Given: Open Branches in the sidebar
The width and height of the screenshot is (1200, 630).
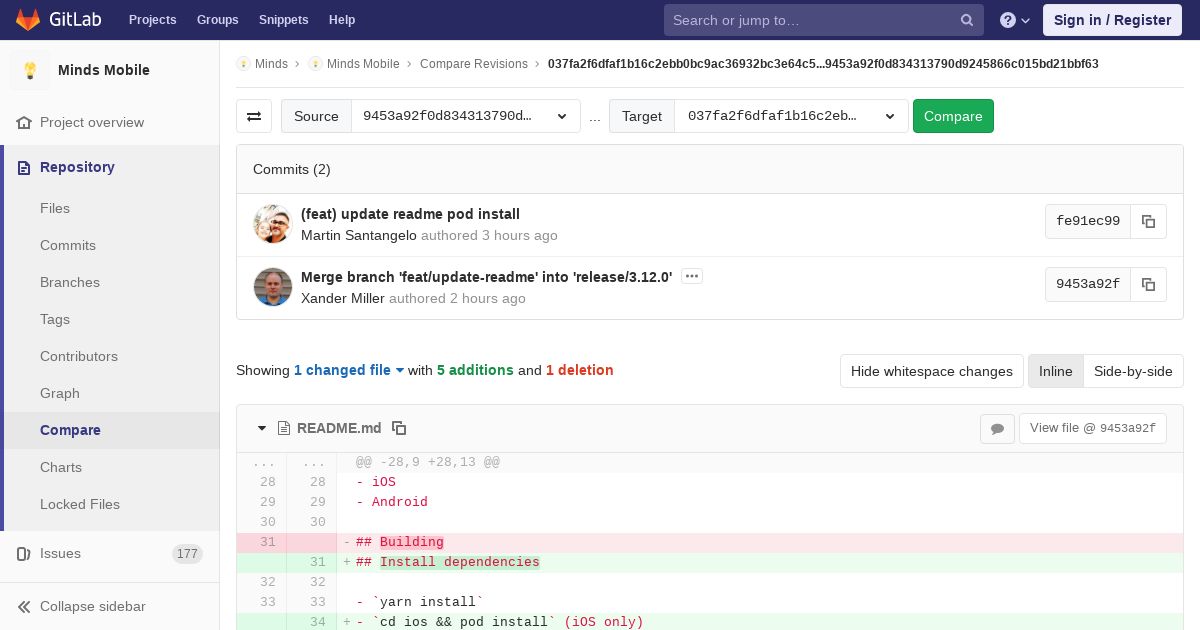Looking at the screenshot, I should (x=70, y=282).
